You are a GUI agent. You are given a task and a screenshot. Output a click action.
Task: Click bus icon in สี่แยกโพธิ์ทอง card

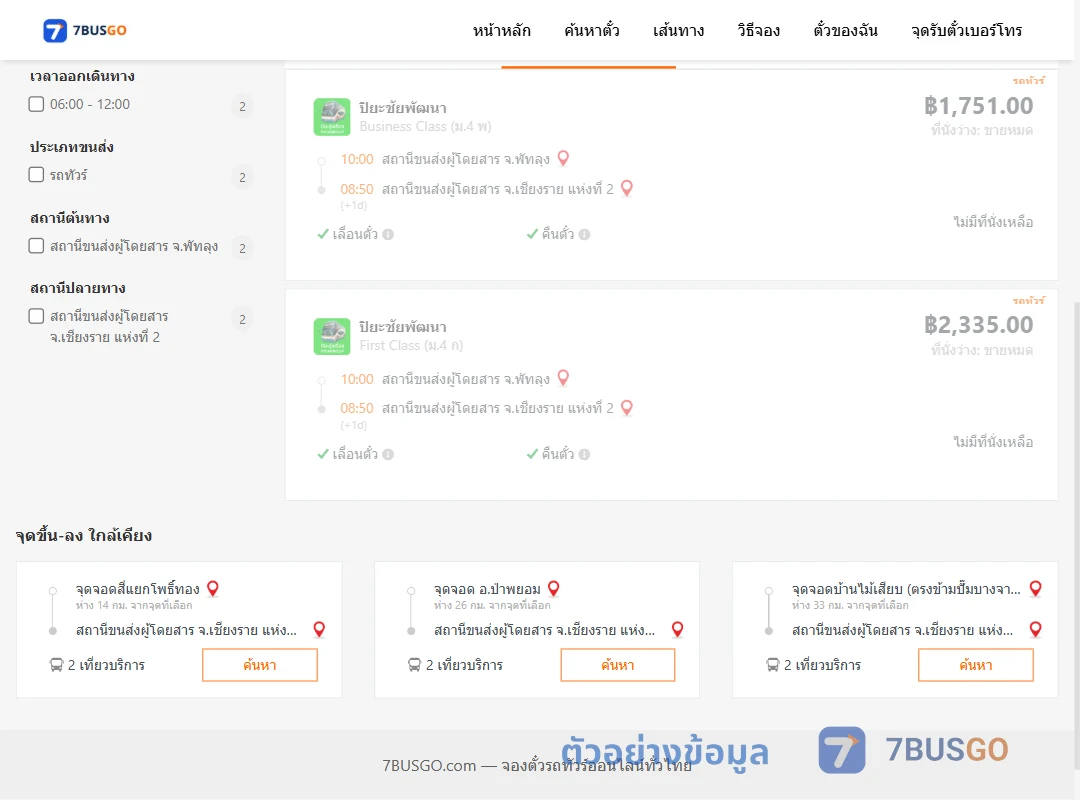pos(56,665)
